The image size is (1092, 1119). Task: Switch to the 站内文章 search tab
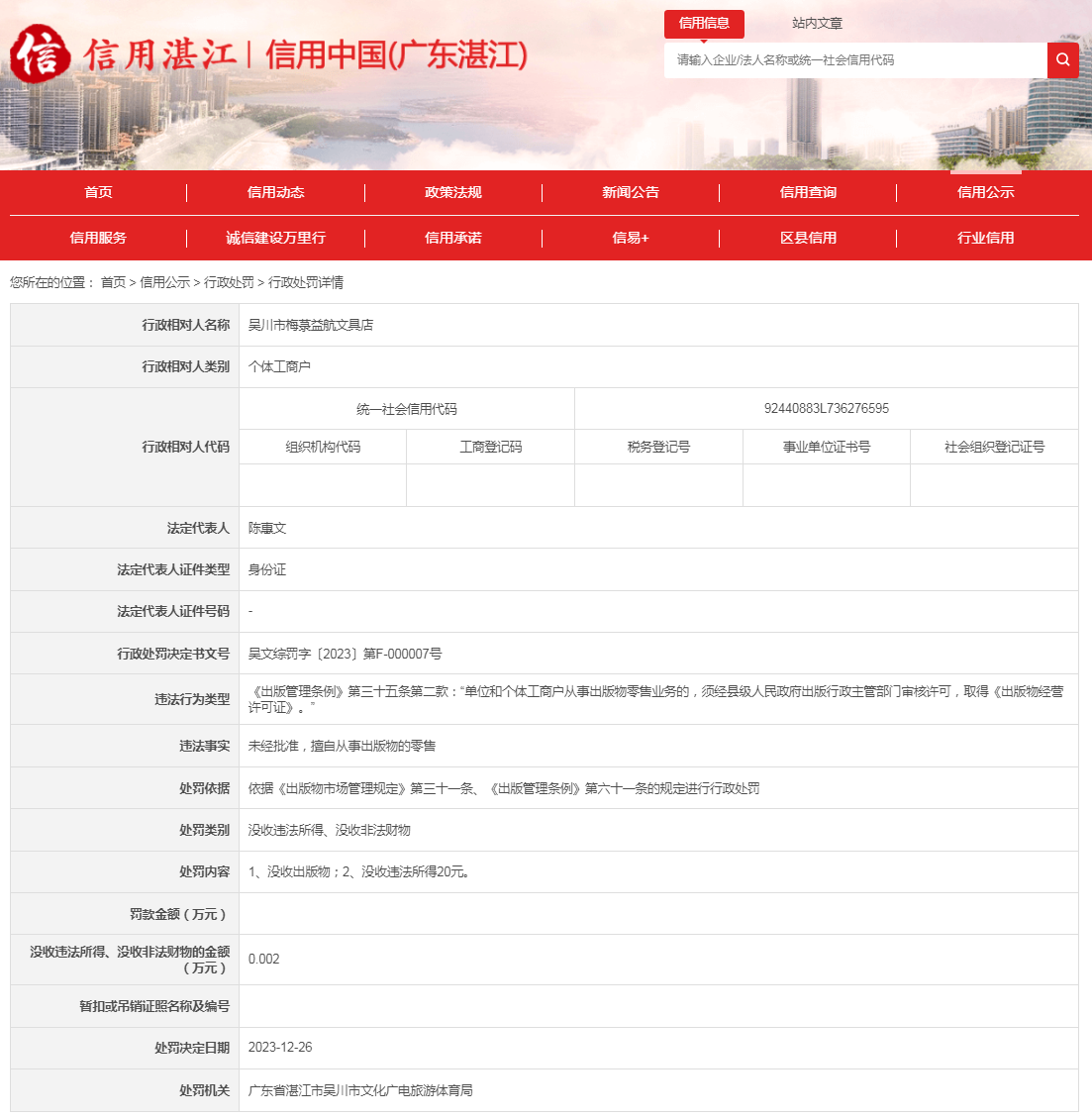click(818, 24)
